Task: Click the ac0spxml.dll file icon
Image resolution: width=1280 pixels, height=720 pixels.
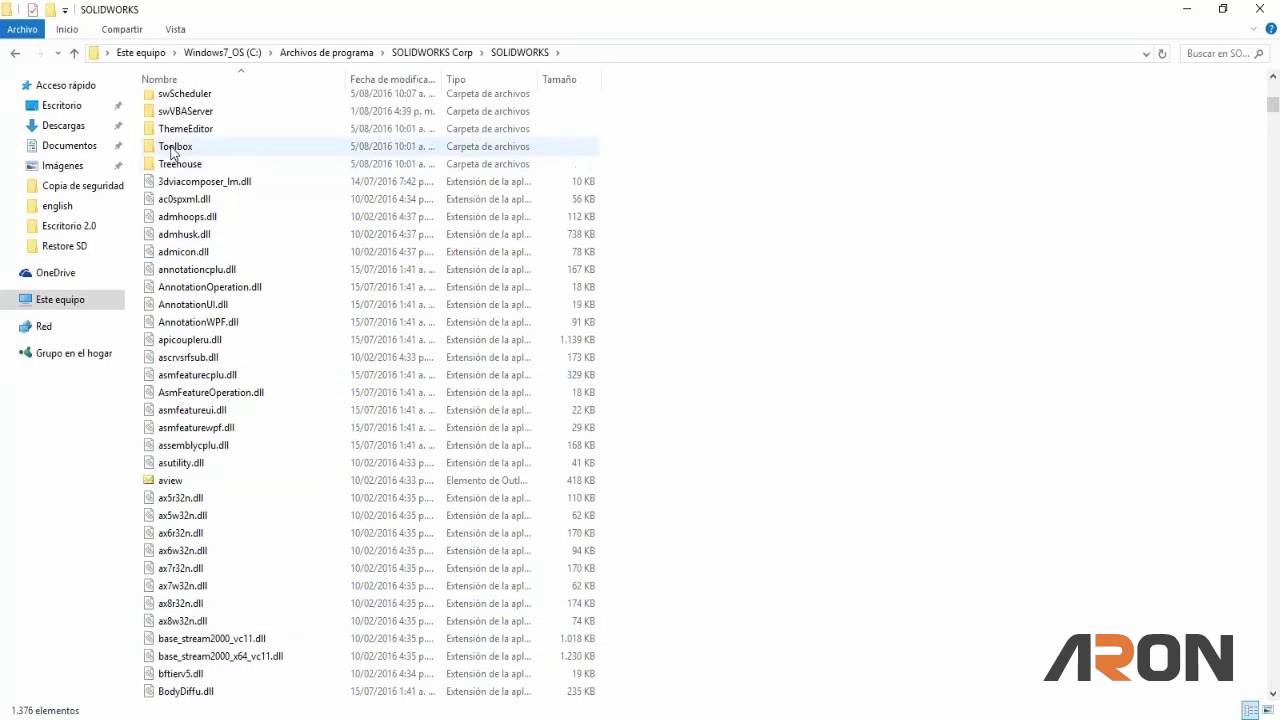Action: (149, 199)
